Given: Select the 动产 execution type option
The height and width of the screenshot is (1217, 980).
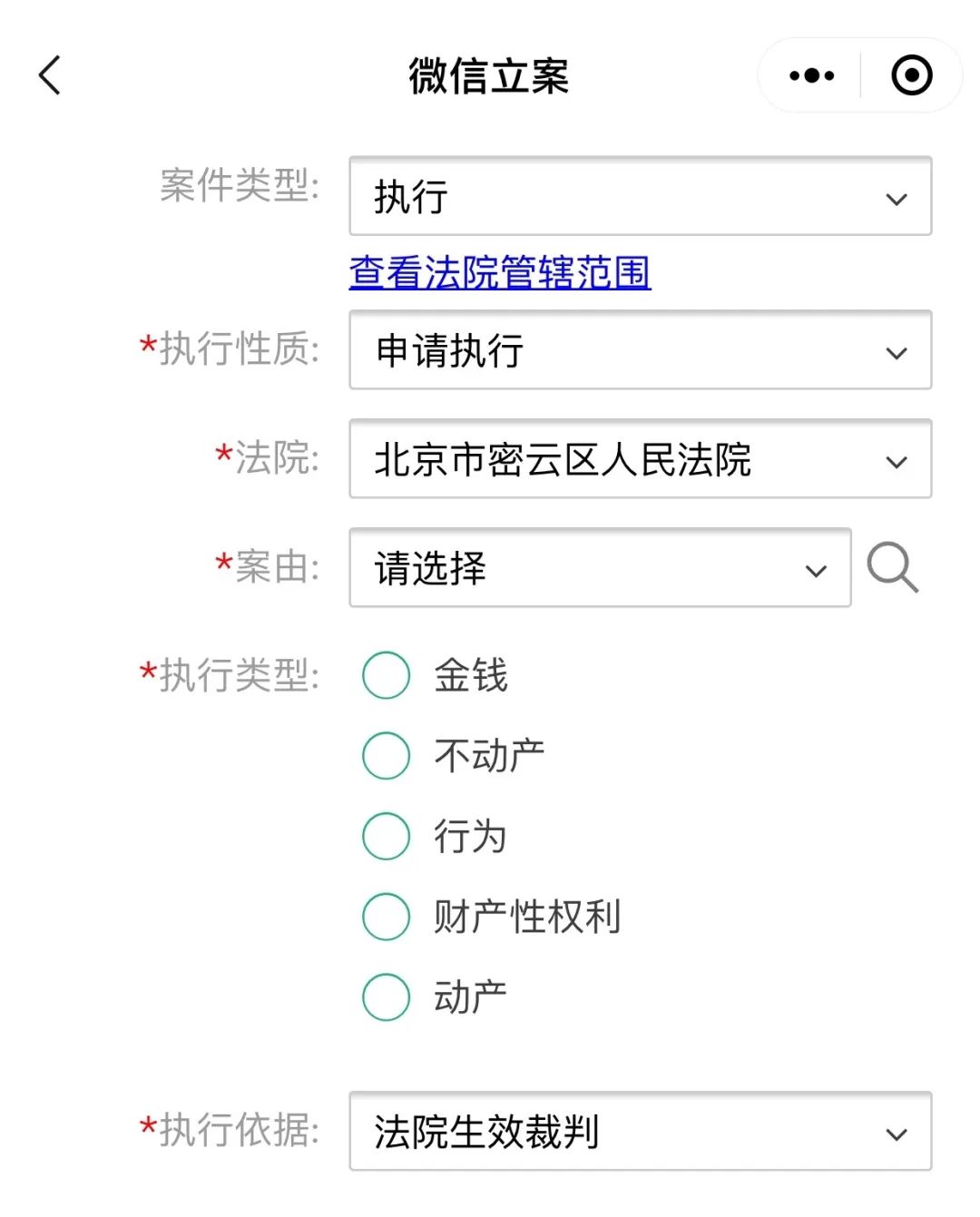Looking at the screenshot, I should pyautogui.click(x=386, y=997).
